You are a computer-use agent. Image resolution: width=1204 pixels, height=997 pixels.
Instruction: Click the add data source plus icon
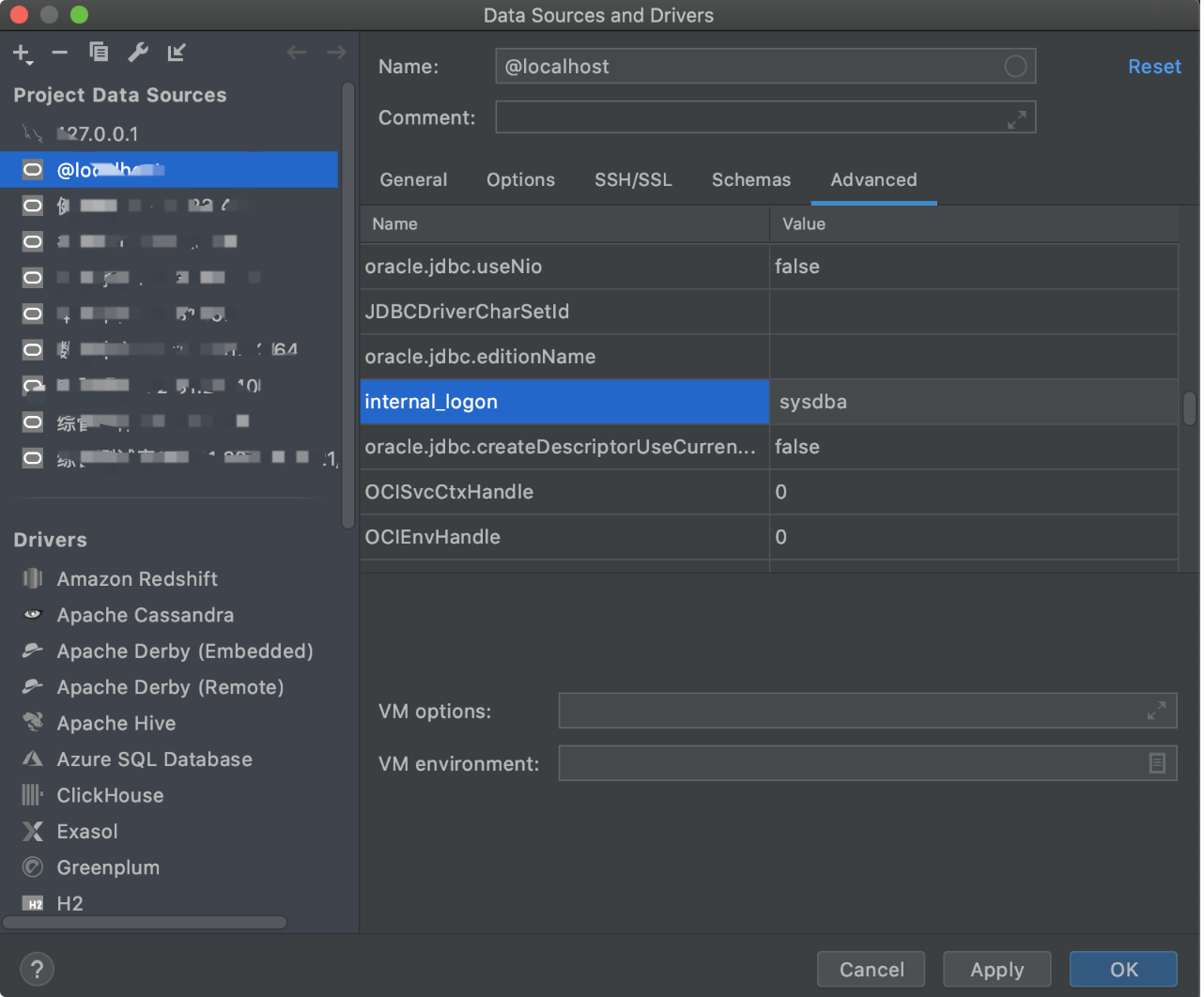(22, 53)
